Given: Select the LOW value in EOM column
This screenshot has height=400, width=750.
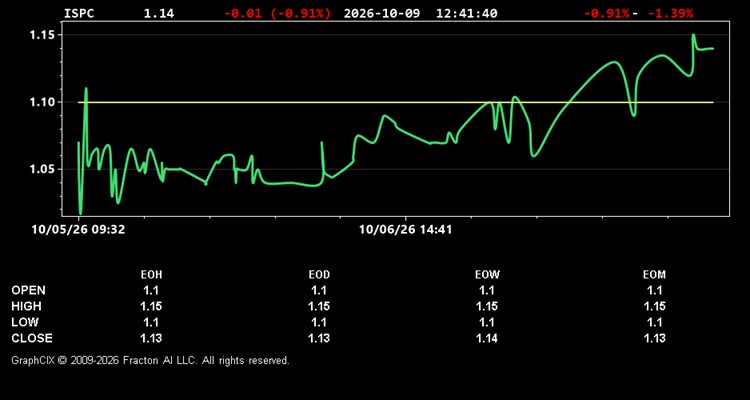Looking at the screenshot, I should 654,322.
